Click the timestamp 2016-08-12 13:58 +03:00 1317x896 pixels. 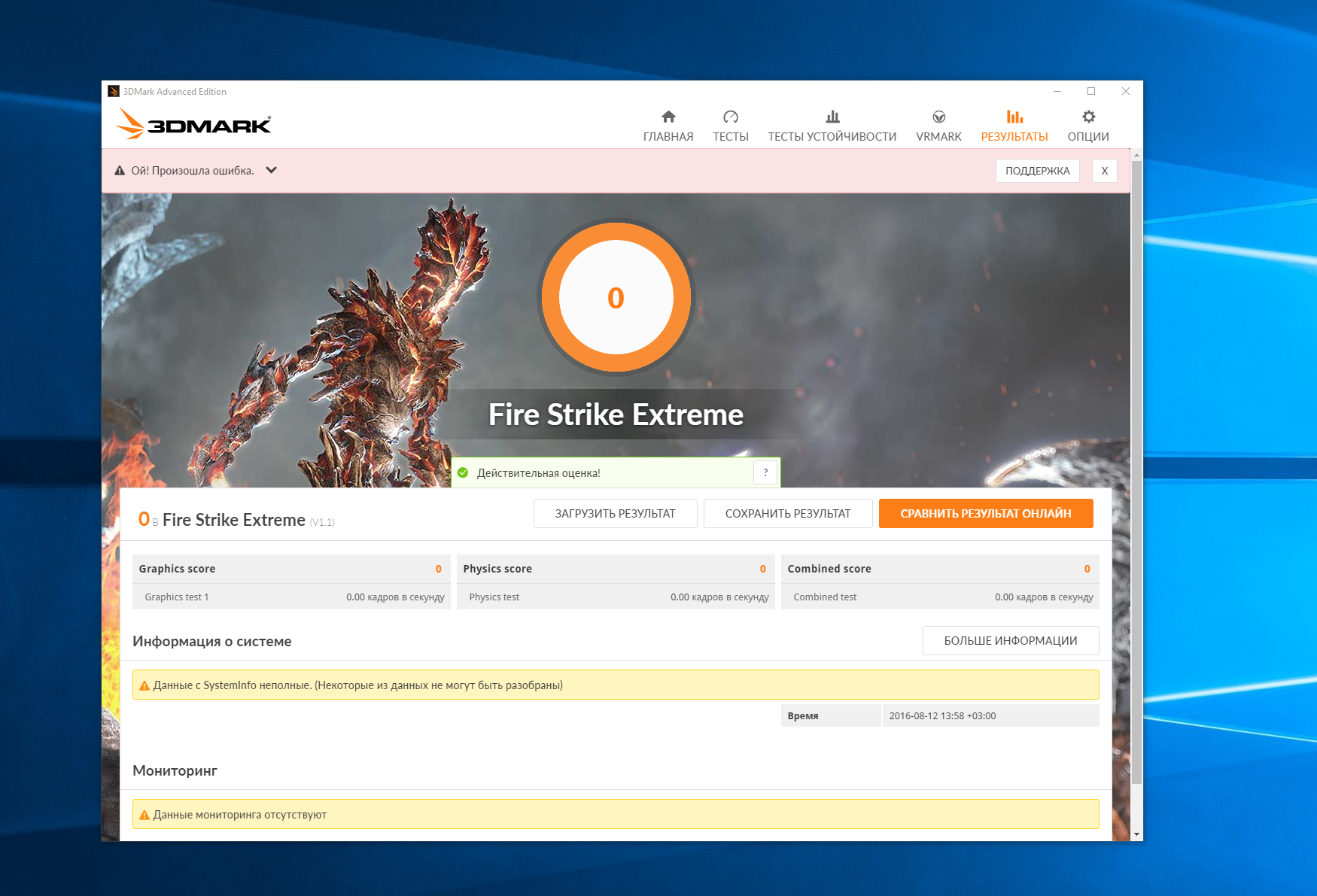coord(942,716)
